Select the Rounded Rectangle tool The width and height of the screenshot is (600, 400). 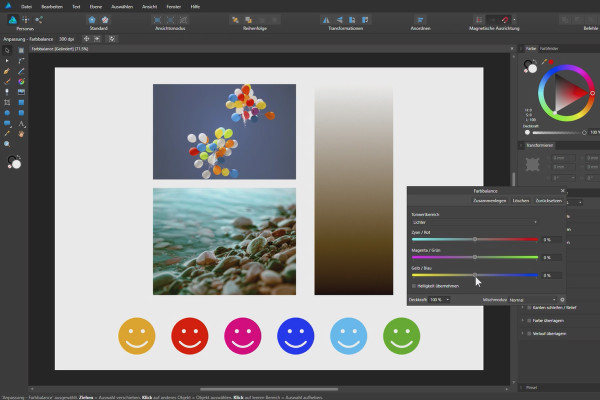[21, 113]
